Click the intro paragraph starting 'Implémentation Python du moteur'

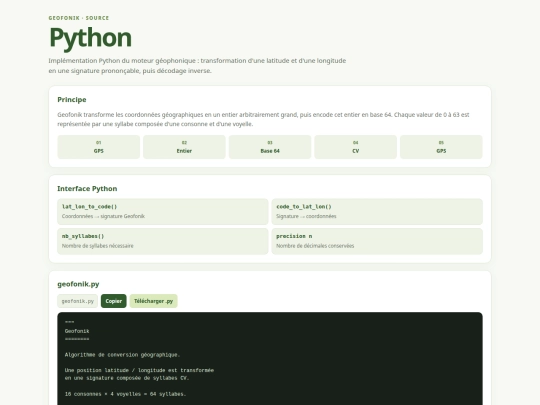[x=197, y=65]
